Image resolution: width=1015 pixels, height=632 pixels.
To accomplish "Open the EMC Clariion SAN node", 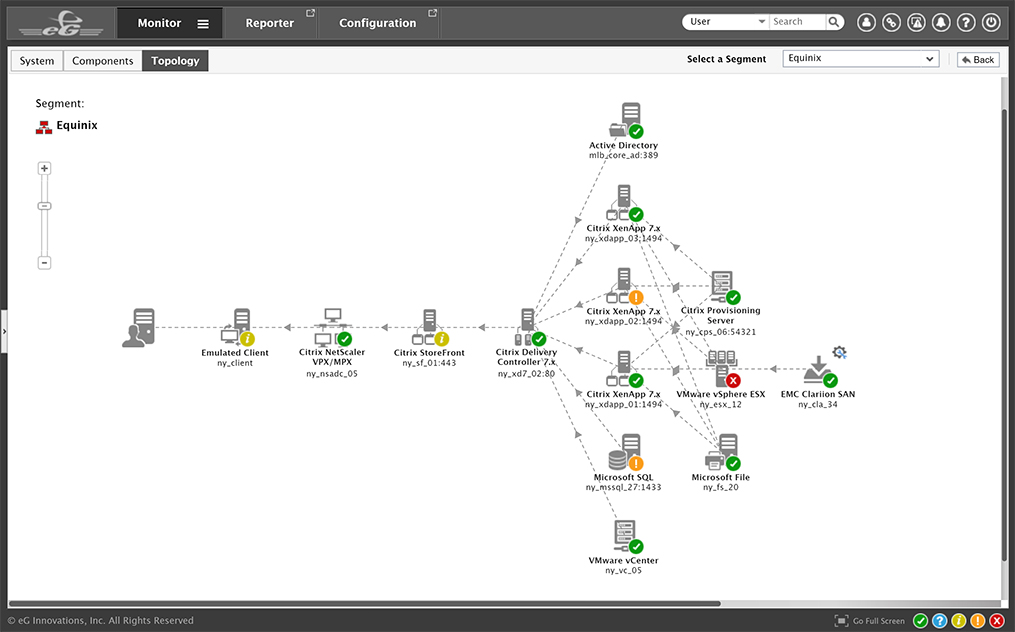I will click(820, 370).
